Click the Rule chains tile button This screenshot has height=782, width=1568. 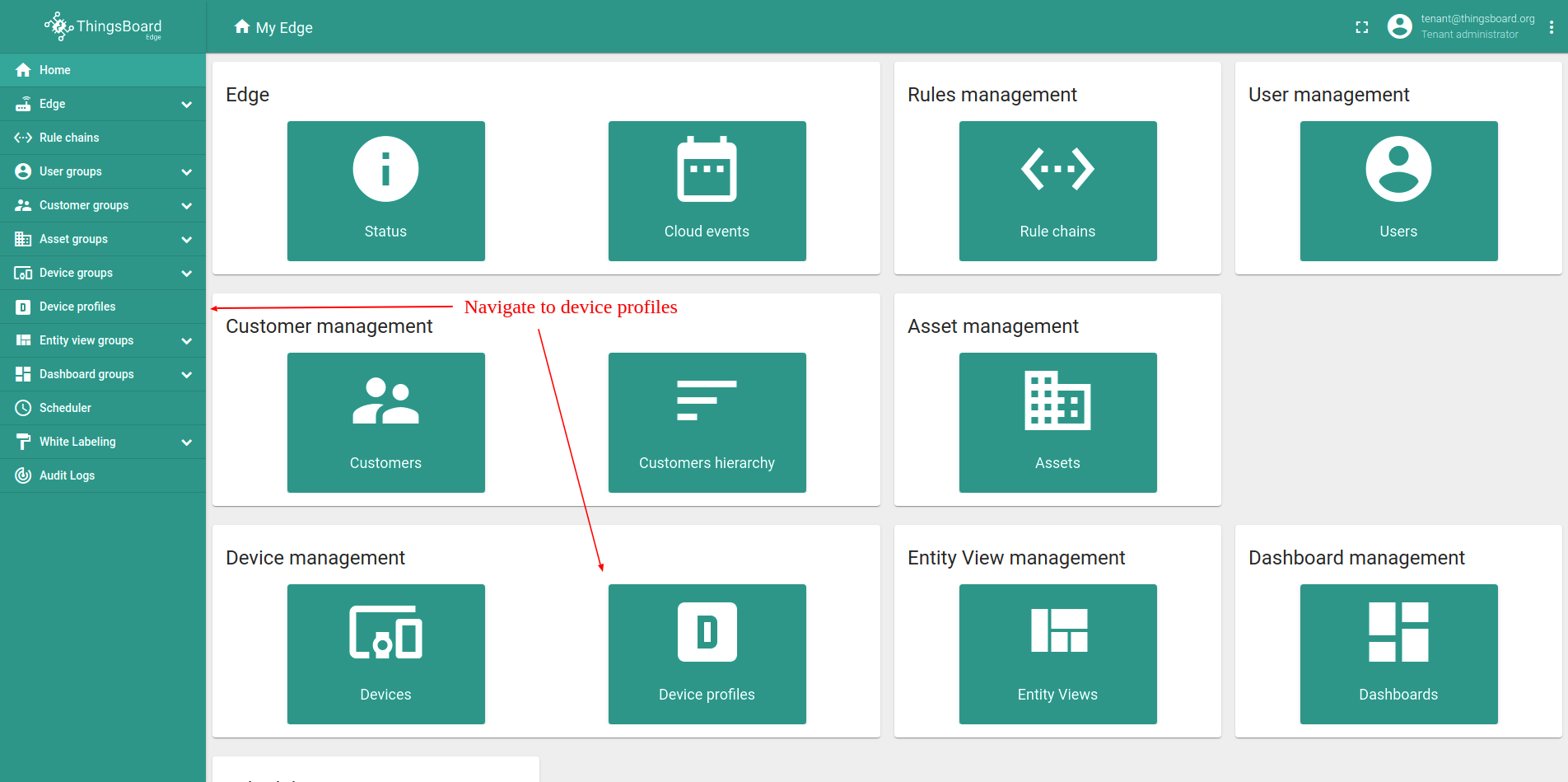tap(1057, 190)
